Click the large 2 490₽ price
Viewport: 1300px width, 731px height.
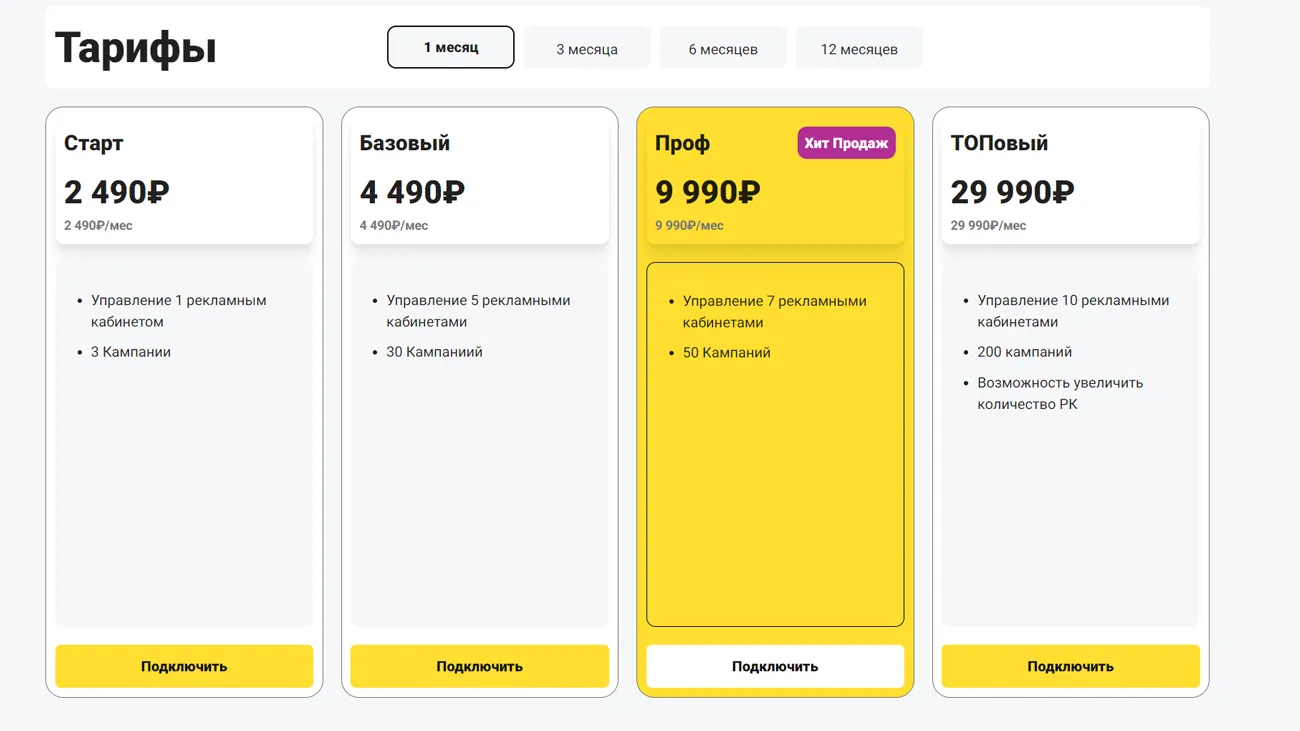(117, 191)
